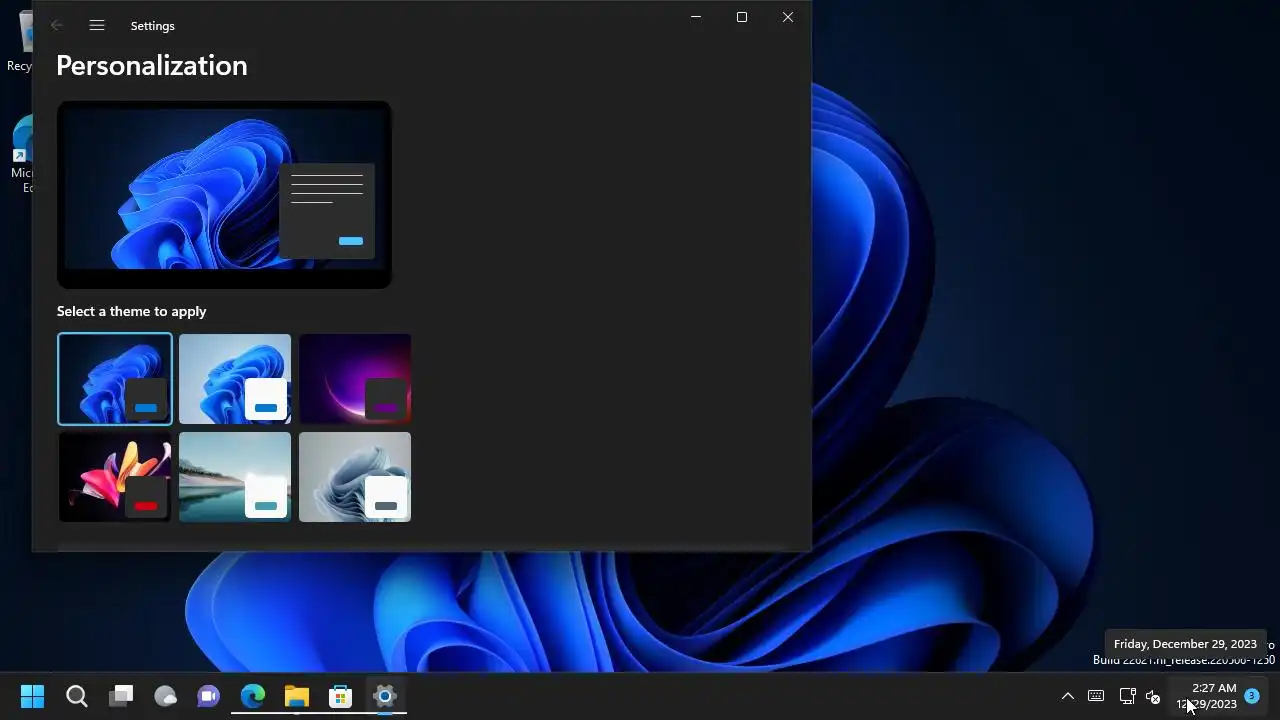Open Microsoft Store from taskbar

click(341, 696)
